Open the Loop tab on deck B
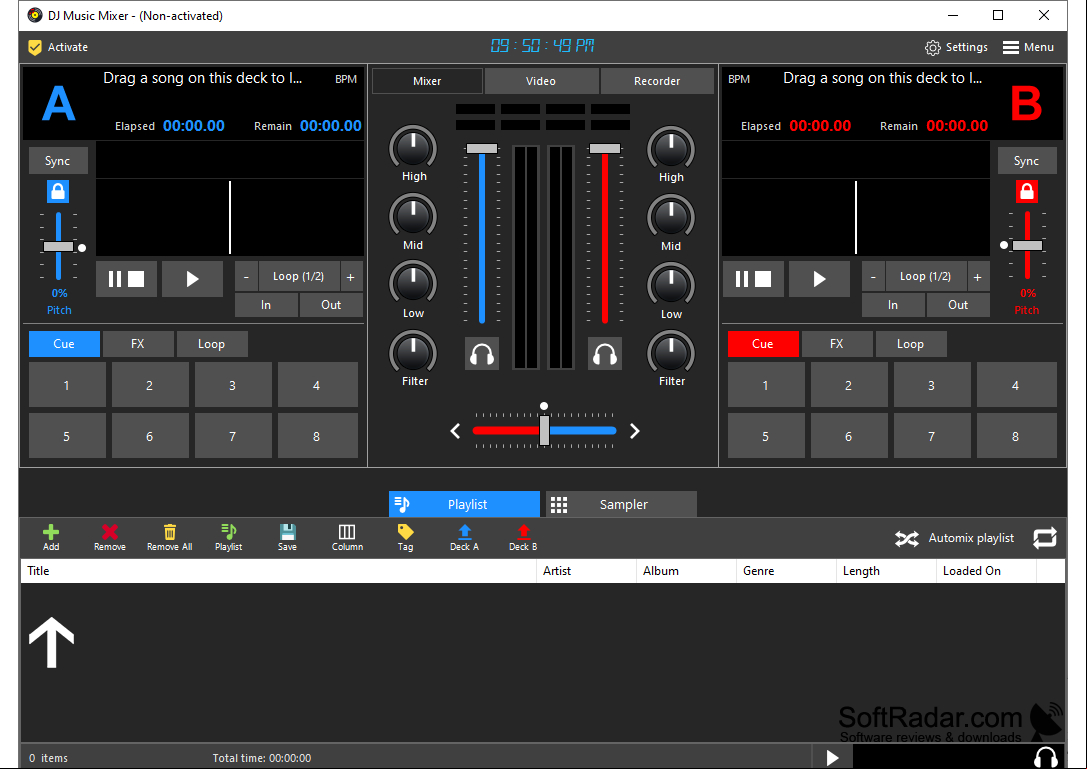This screenshot has height=769, width=1087. point(910,344)
